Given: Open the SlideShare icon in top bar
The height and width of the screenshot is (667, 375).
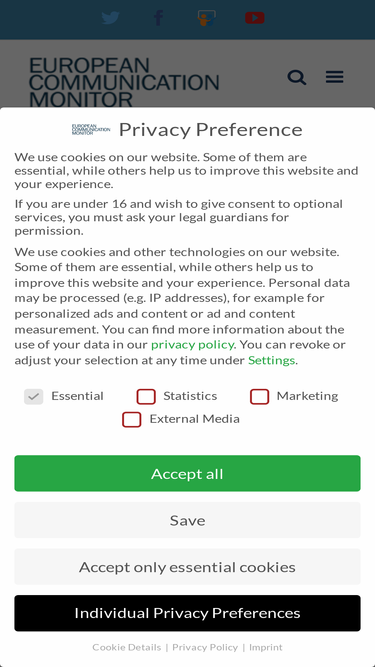Looking at the screenshot, I should coord(207,18).
